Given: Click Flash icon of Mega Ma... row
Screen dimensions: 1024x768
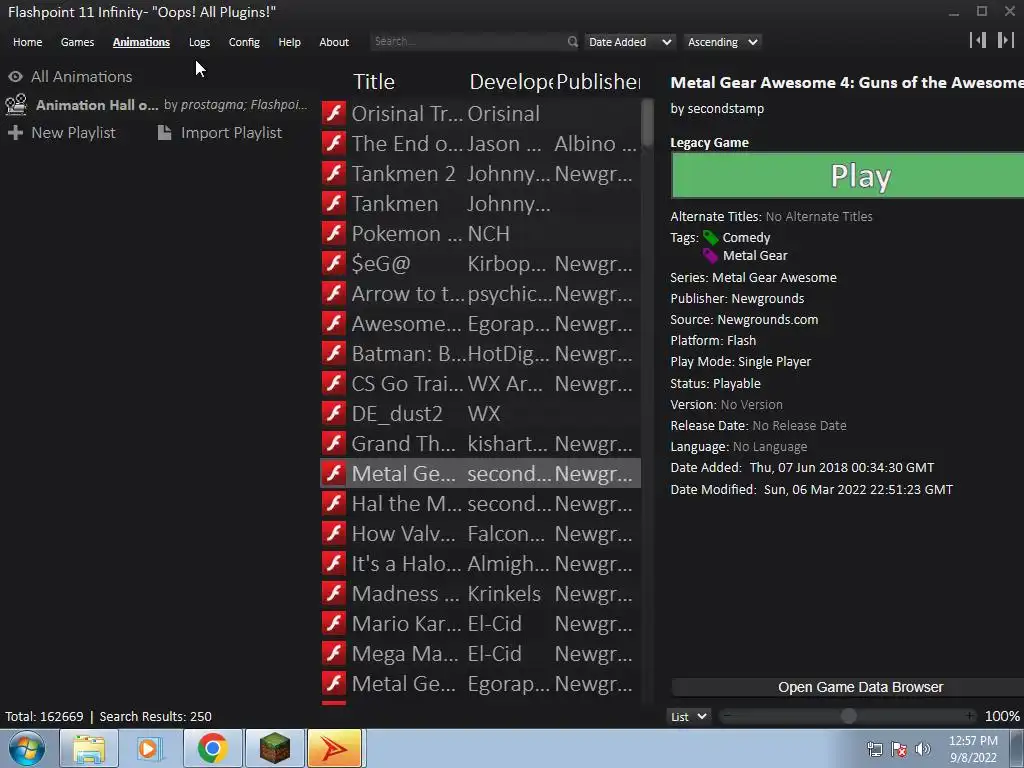Looking at the screenshot, I should pyautogui.click(x=334, y=654).
